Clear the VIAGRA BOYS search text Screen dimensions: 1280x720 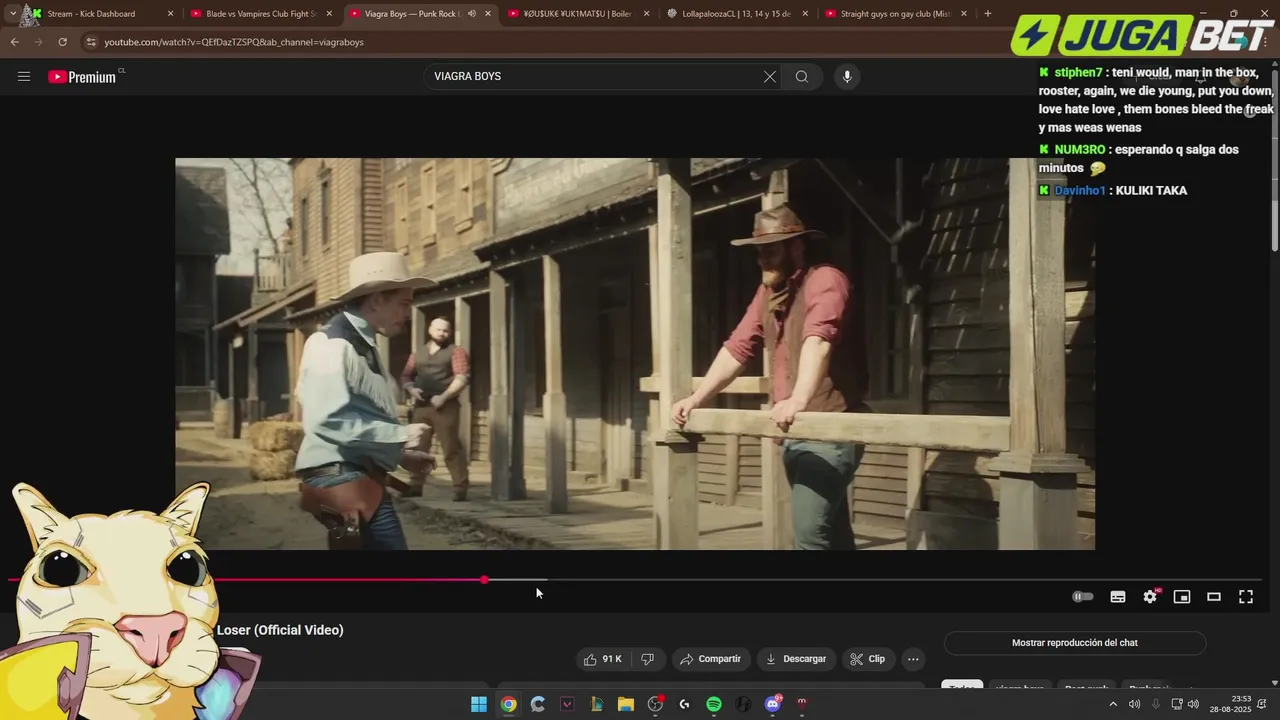[770, 76]
